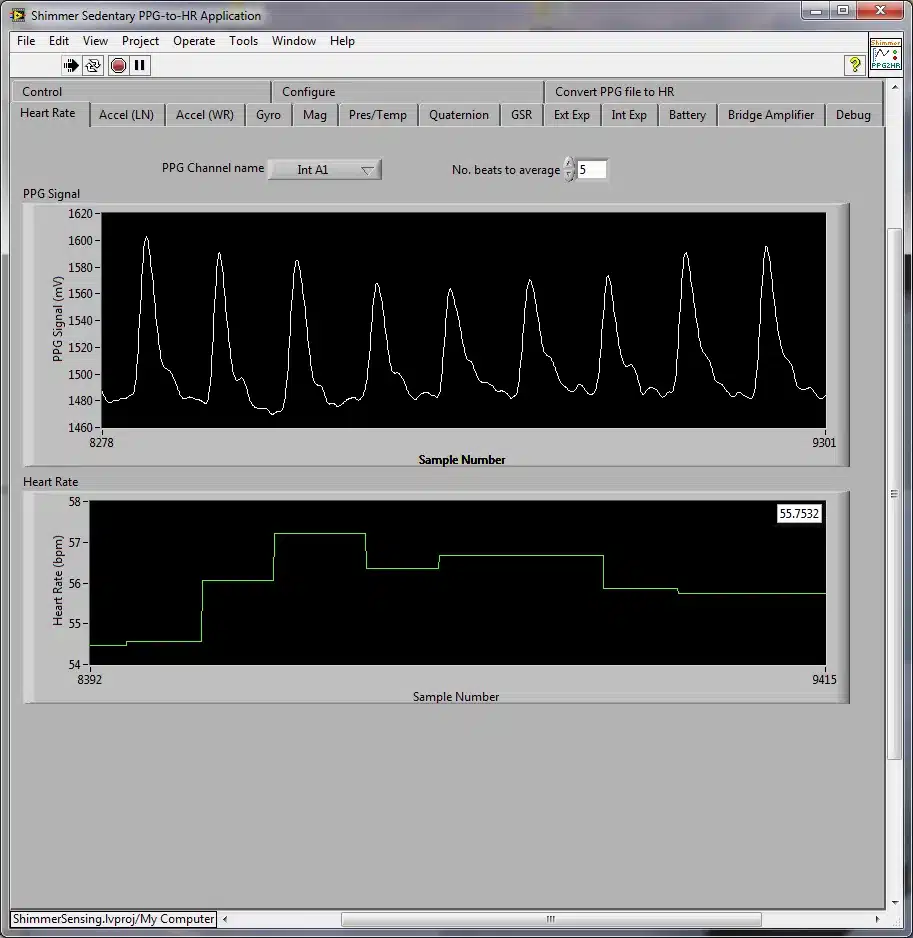Select the Quaternion tab
Screen dimensions: 913x938
tap(459, 115)
